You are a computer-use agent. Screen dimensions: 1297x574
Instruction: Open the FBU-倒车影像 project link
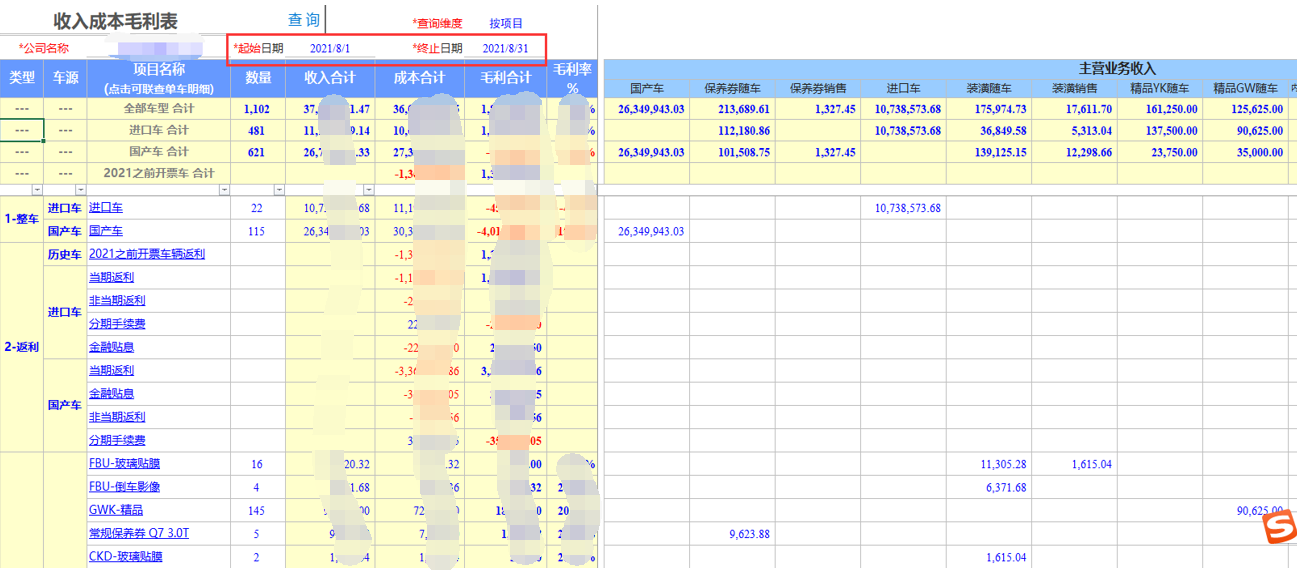(x=124, y=487)
